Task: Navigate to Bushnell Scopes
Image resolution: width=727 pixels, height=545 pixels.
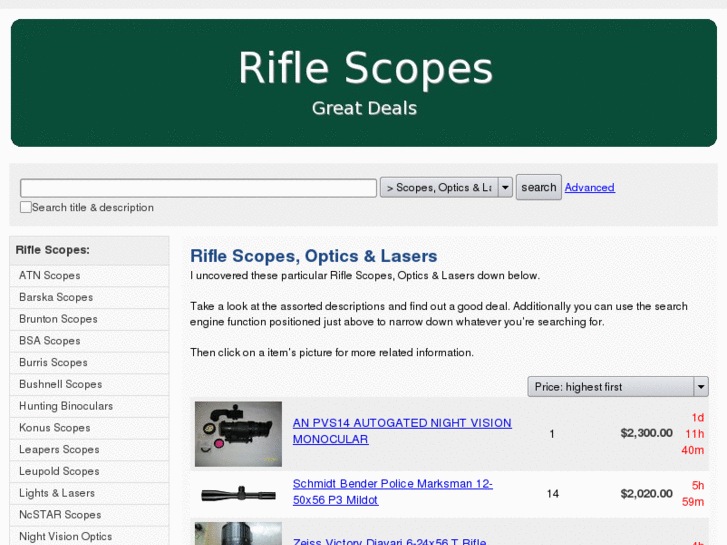Action: (x=60, y=385)
